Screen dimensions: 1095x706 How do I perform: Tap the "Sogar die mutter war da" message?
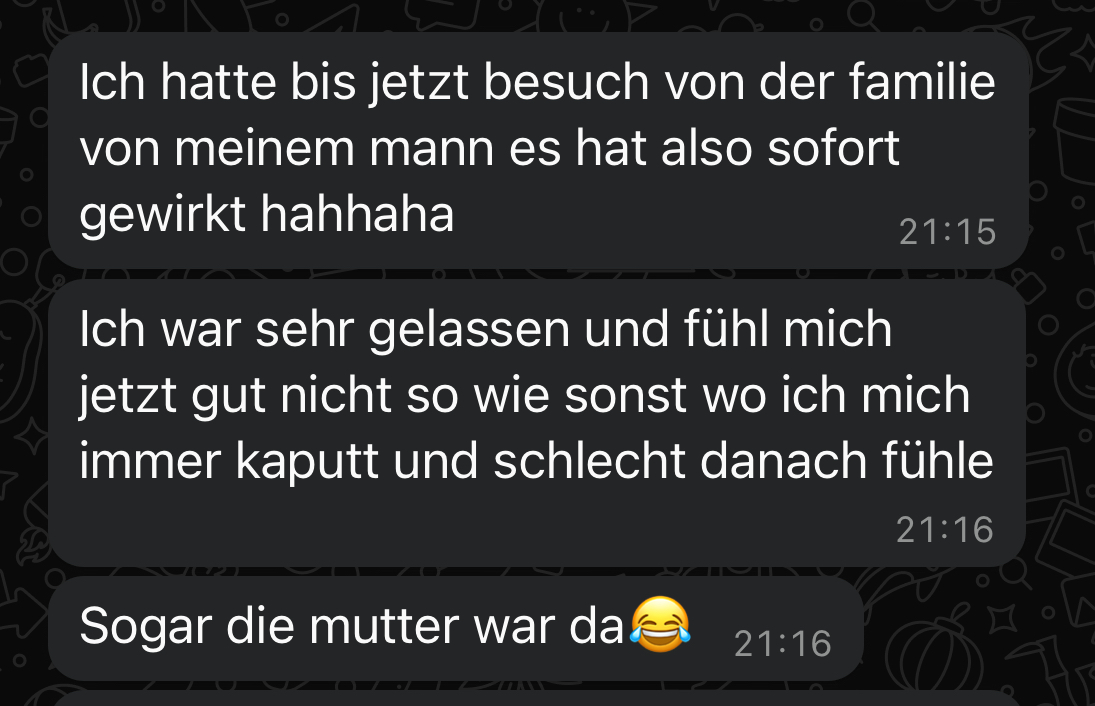[456, 628]
